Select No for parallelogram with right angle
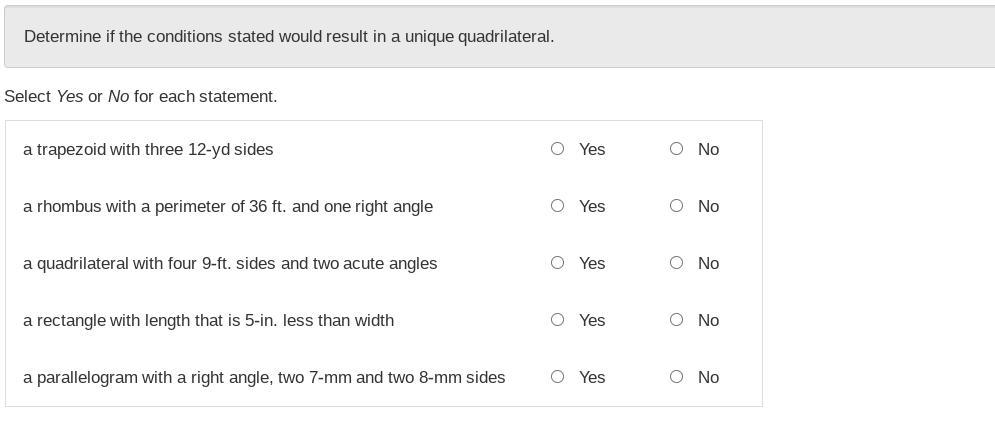 pos(676,377)
